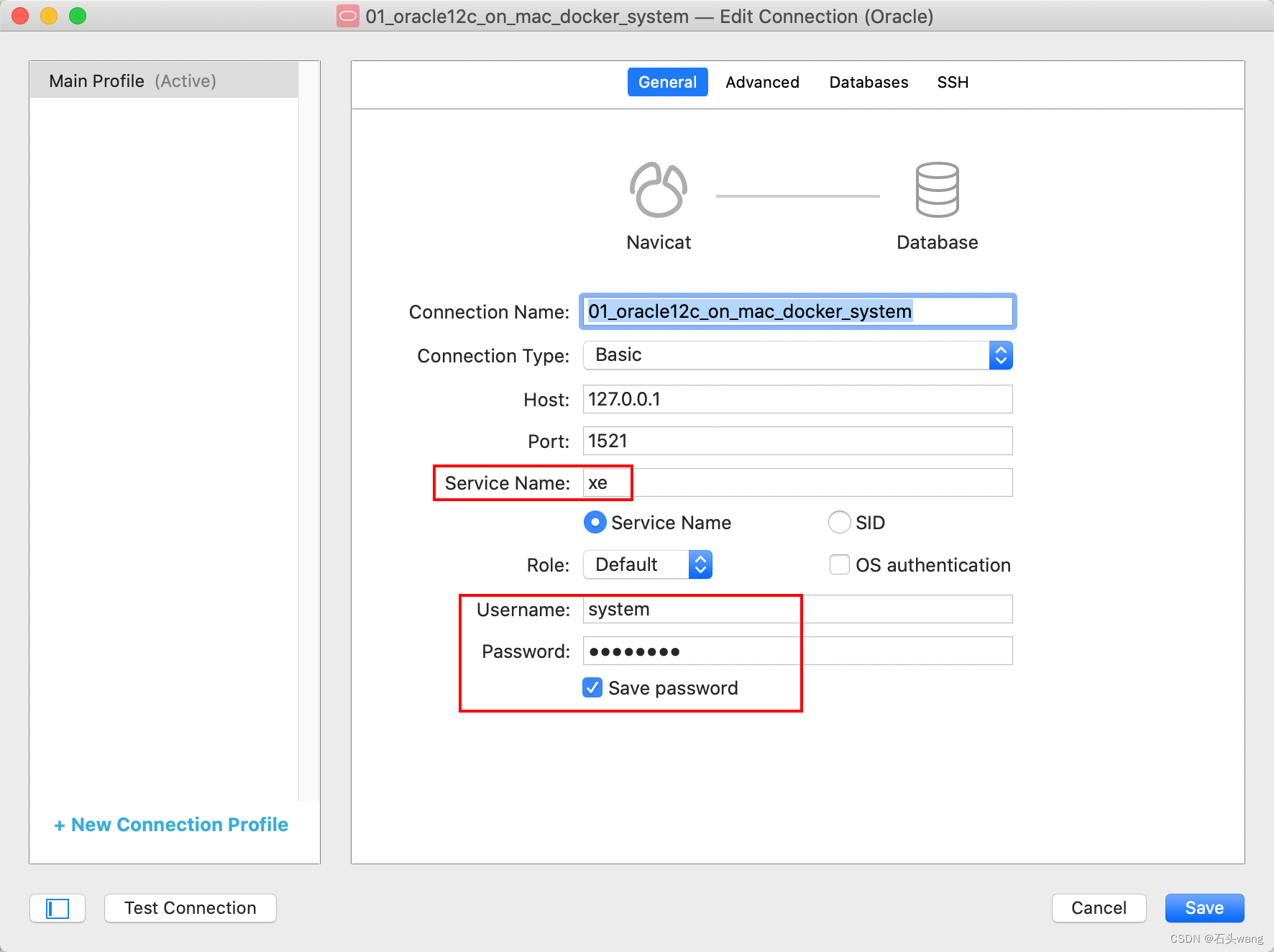This screenshot has height=952, width=1274.
Task: Click the Navicat logo icon
Action: tap(659, 190)
